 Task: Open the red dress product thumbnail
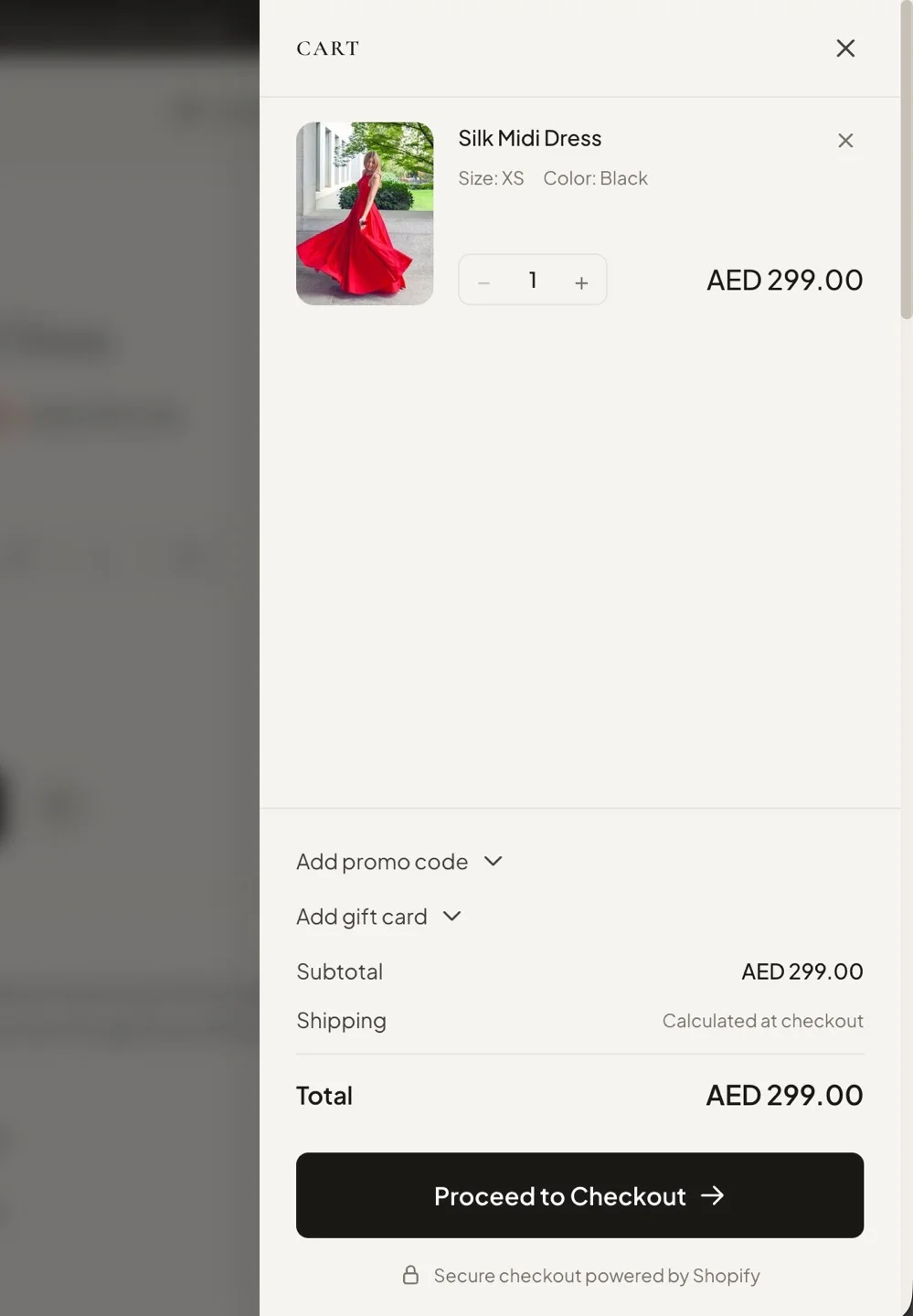pos(365,214)
